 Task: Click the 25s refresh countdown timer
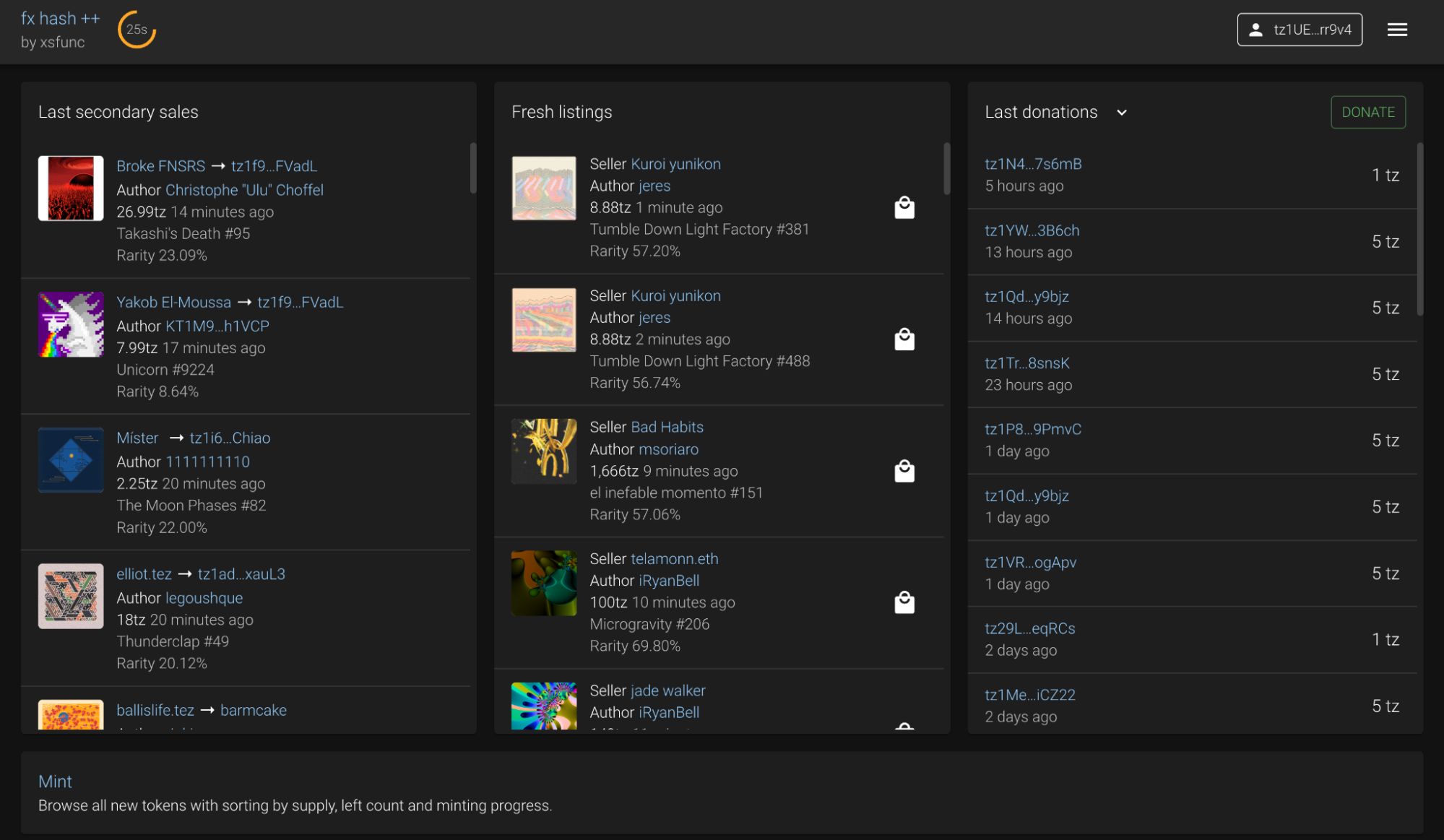[x=137, y=30]
